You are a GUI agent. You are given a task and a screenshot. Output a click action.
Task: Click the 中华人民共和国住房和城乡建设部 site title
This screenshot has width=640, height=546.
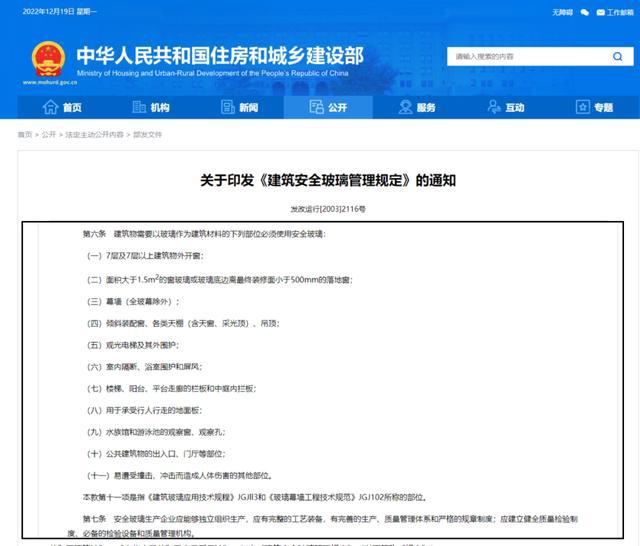tap(219, 53)
